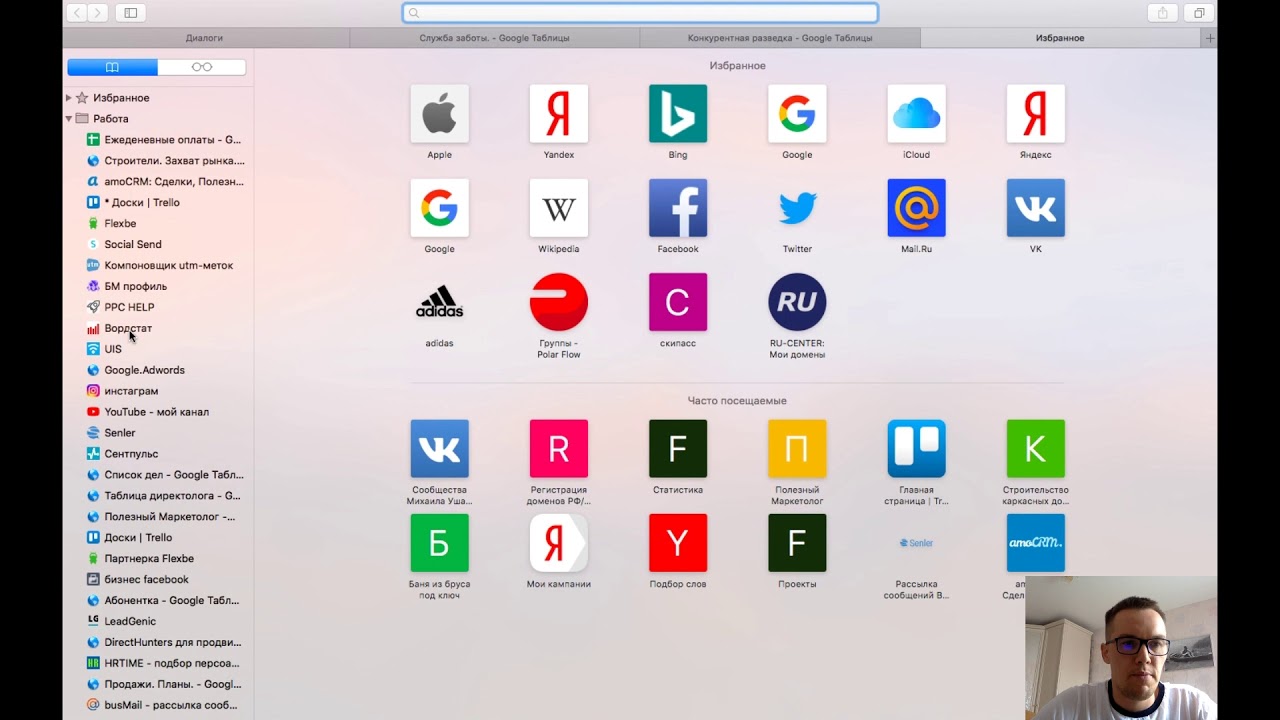Image resolution: width=1280 pixels, height=720 pixels.
Task: Open YouTube - мой канал bookmark
Action: pos(156,412)
